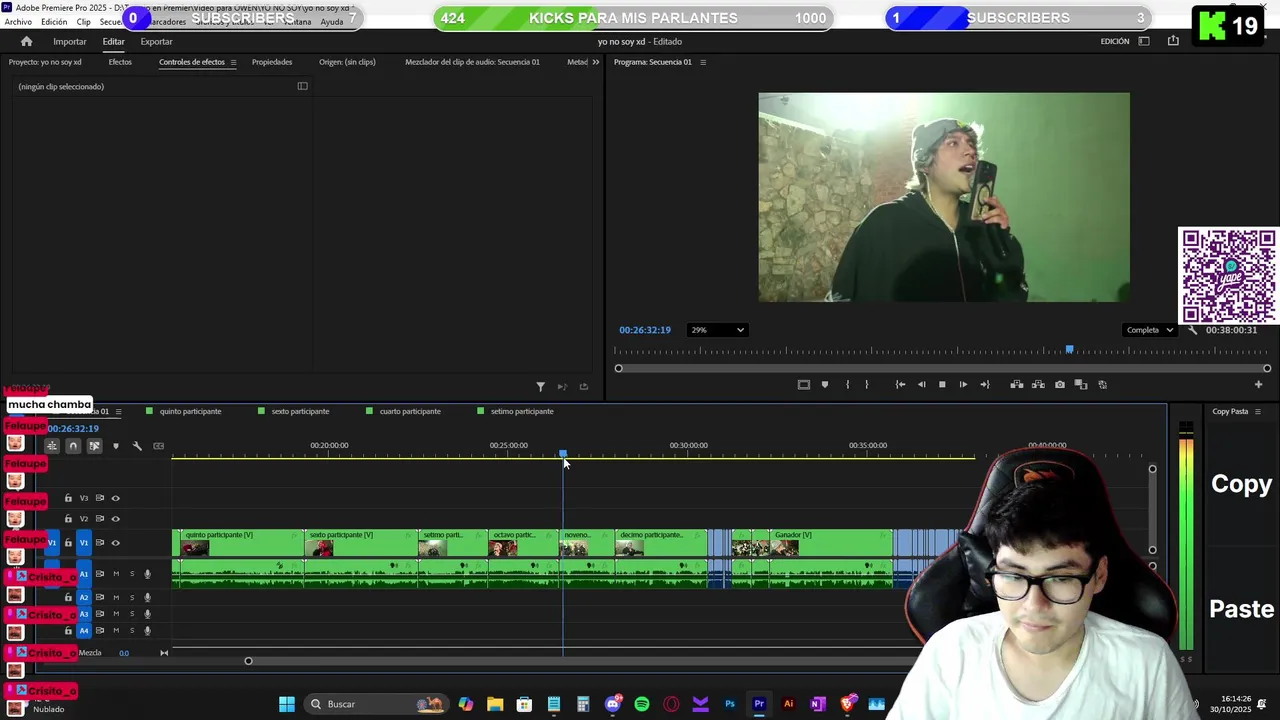Screen dimensions: 1280x720
Task: Open the Archivo menu
Action: point(18,22)
